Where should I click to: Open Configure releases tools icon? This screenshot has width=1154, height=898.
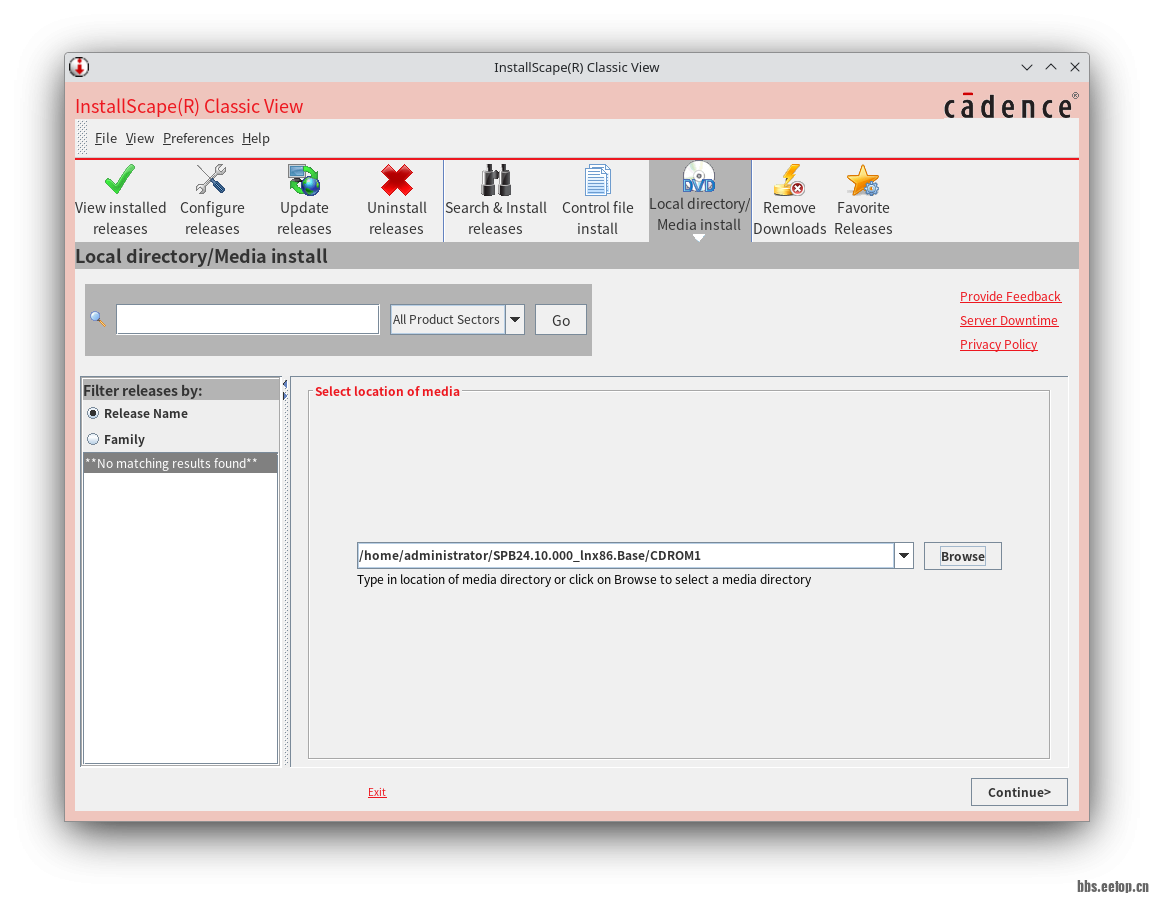[211, 181]
